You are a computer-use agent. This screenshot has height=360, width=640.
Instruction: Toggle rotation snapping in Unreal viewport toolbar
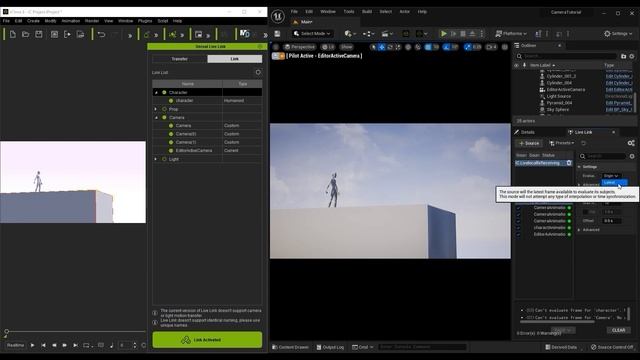coord(447,47)
